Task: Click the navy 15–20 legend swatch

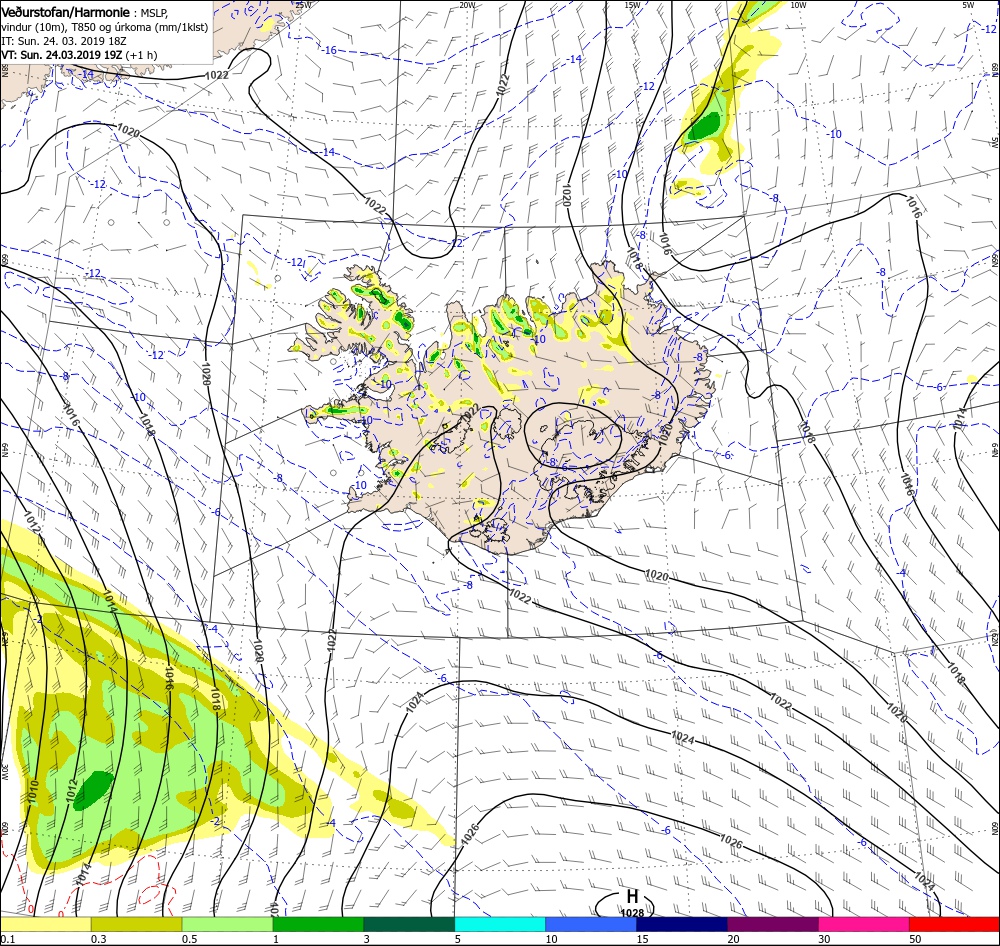Action: [682, 924]
